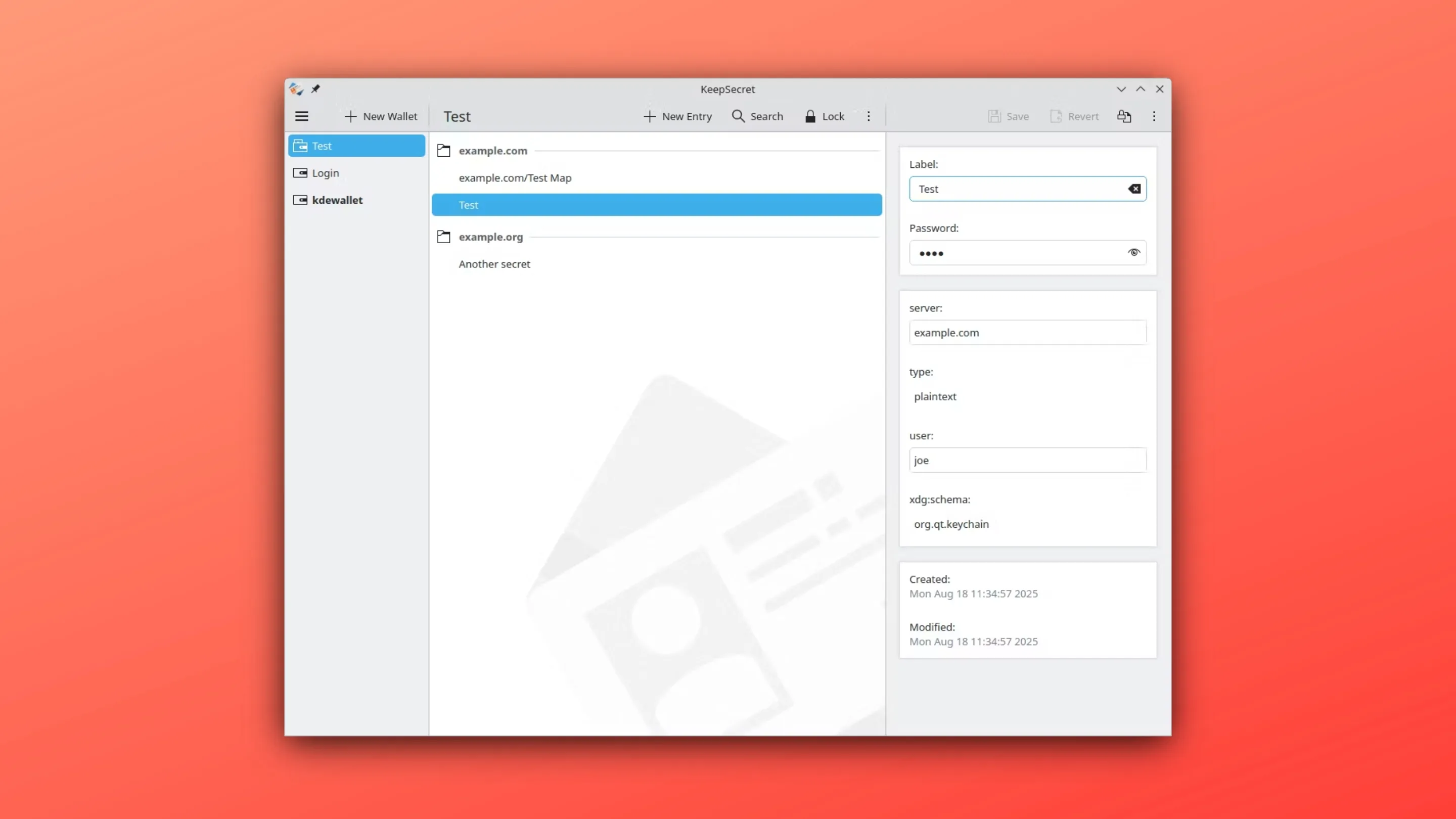Open Search in the Test wallet
The image size is (1456, 819).
pyautogui.click(x=757, y=116)
